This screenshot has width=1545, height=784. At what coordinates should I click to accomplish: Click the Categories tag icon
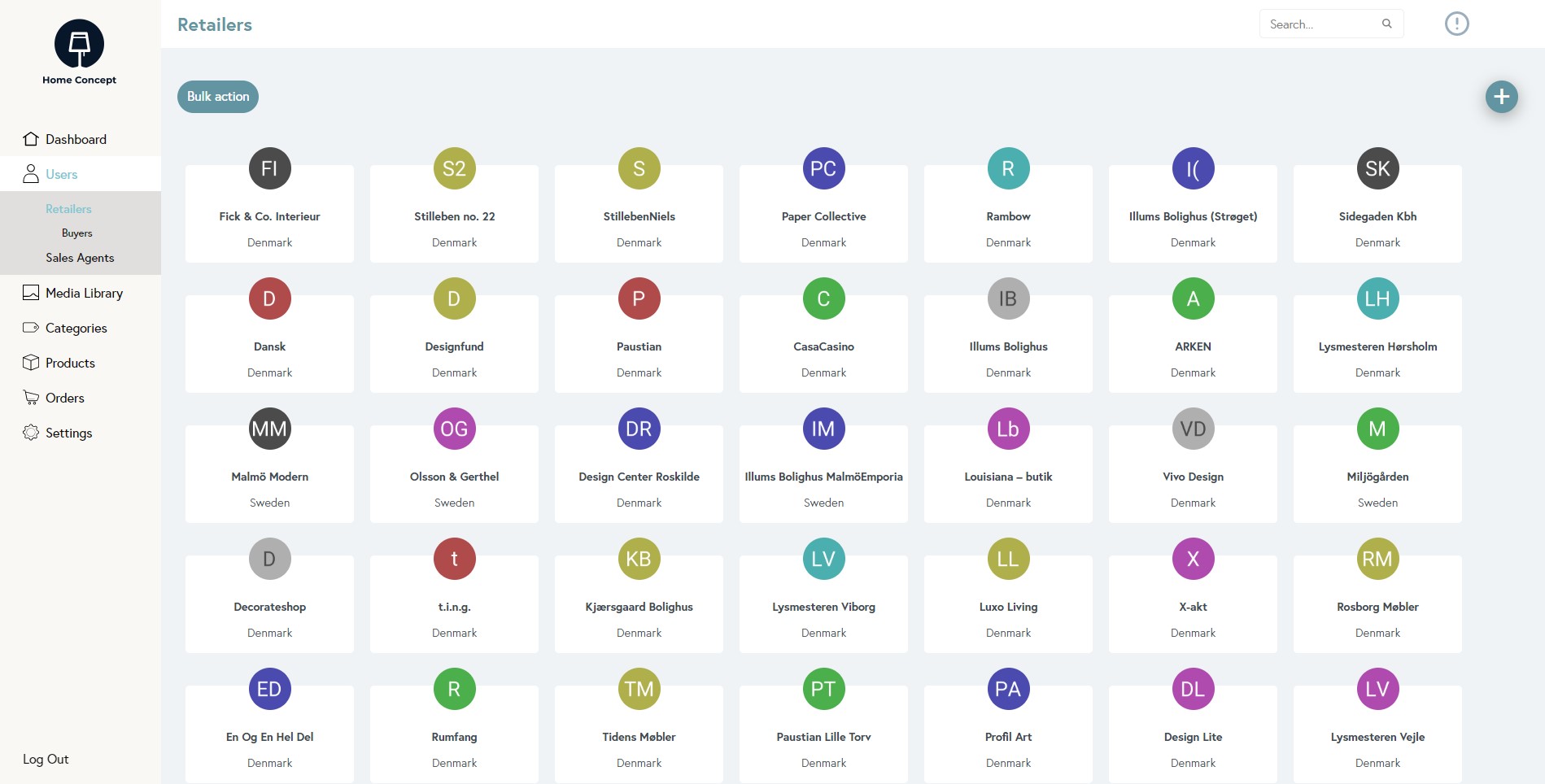point(31,328)
